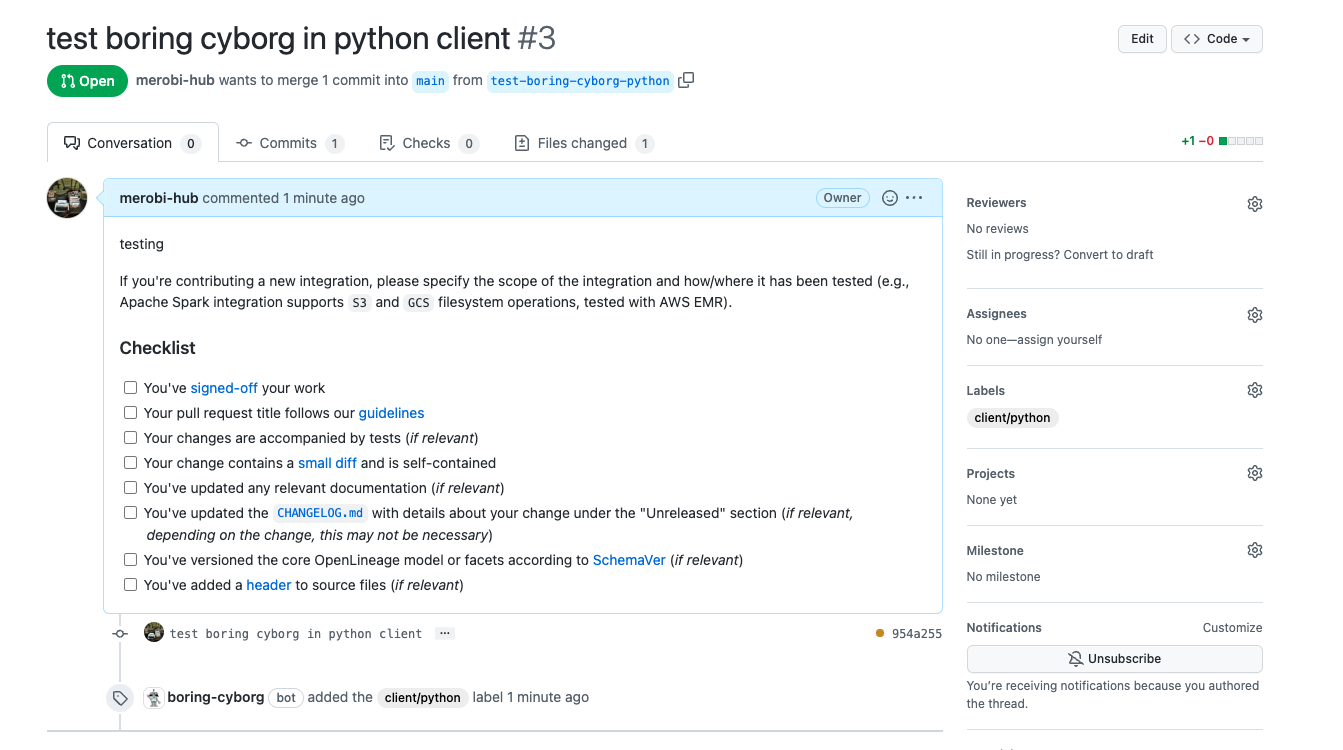Open the Reviewers settings gear
Viewport: 1343px width, 750px height.
click(x=1255, y=203)
